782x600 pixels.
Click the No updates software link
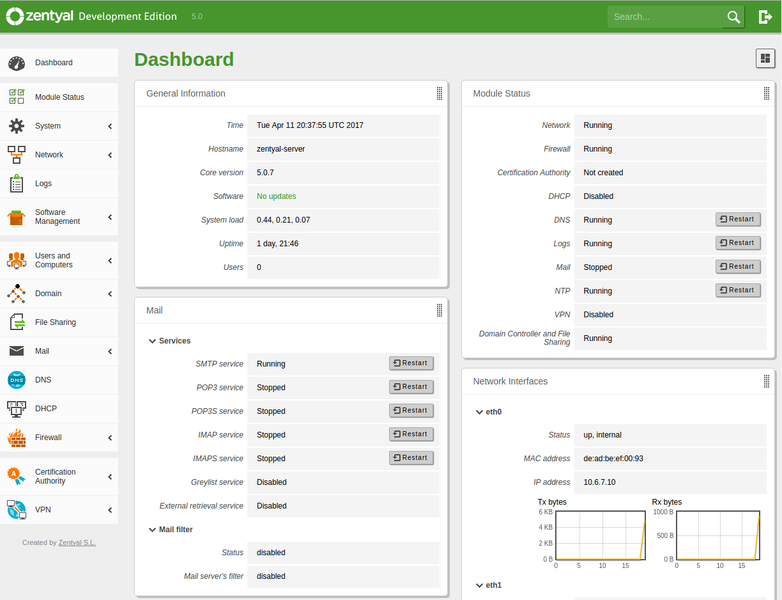pyautogui.click(x=276, y=197)
